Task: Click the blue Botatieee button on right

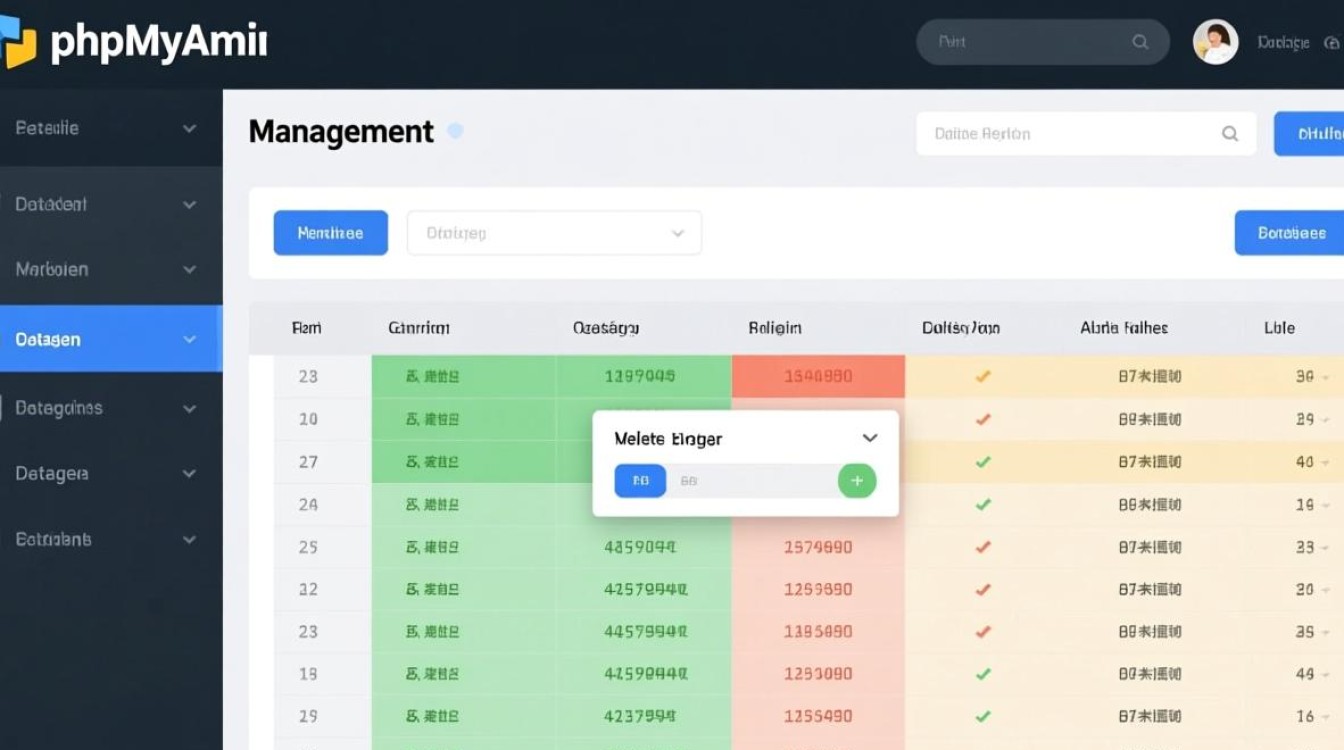Action: (x=1290, y=233)
